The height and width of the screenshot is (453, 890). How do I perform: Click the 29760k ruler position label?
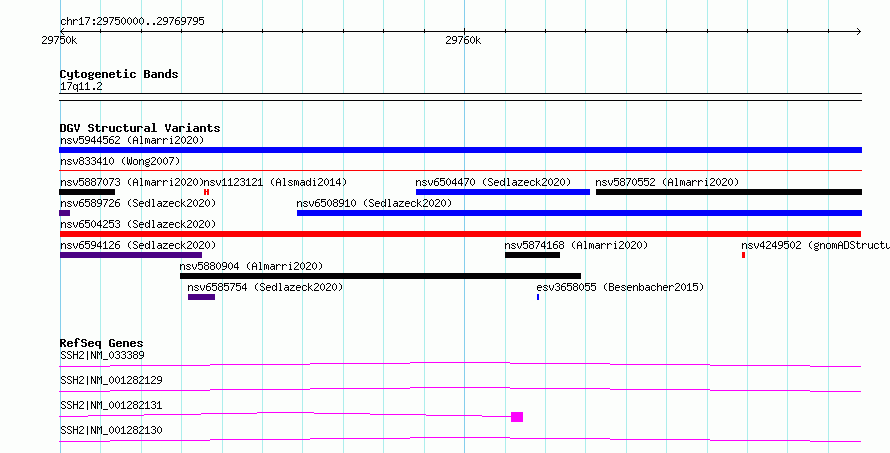(x=463, y=40)
